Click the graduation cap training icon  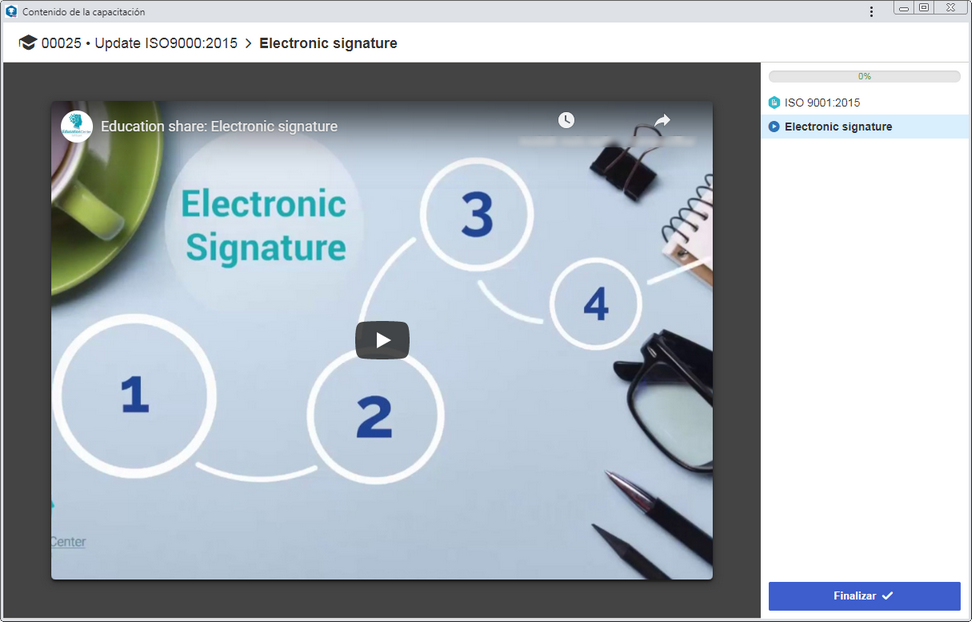click(x=27, y=43)
